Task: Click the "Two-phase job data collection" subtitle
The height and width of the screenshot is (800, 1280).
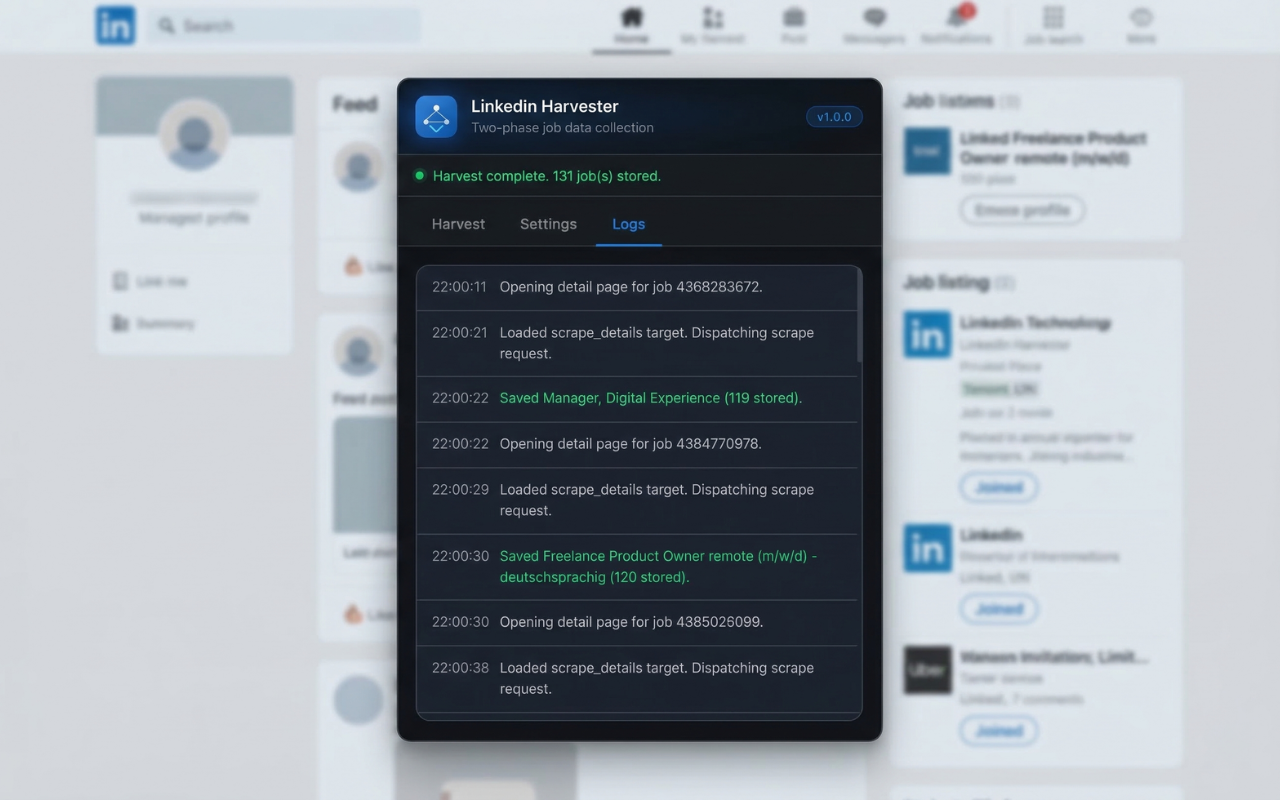Action: pyautogui.click(x=562, y=128)
